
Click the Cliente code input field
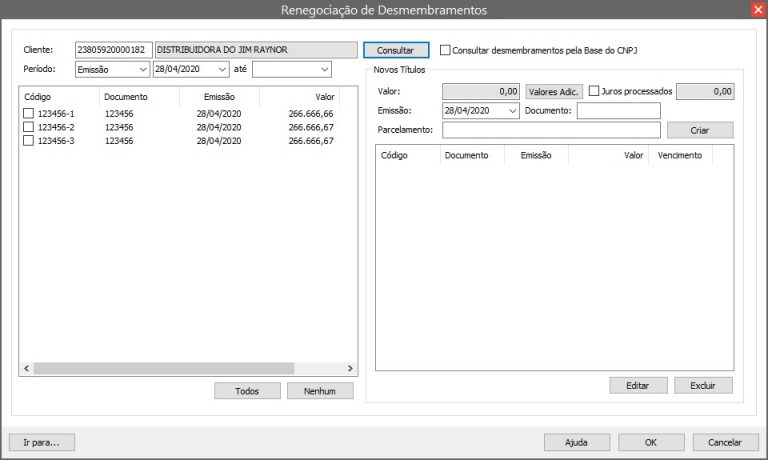click(114, 50)
